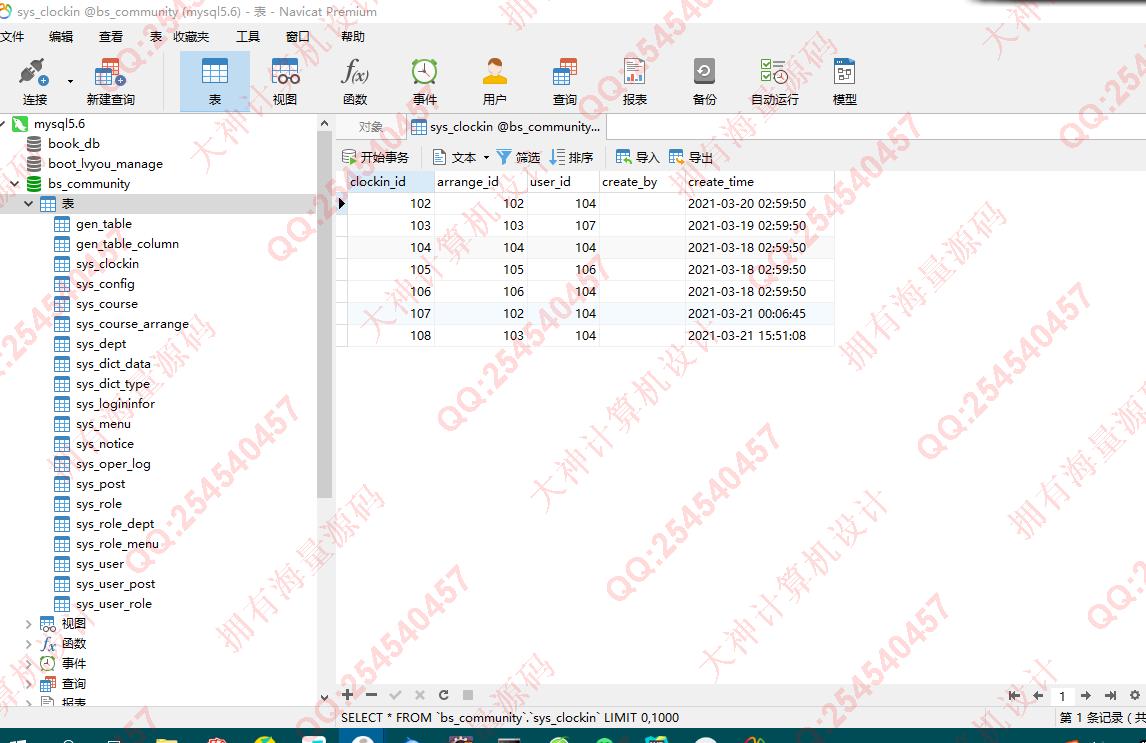This screenshot has width=1146, height=743.
Task: Expand the Queries (查询) tree node
Action: (x=29, y=684)
